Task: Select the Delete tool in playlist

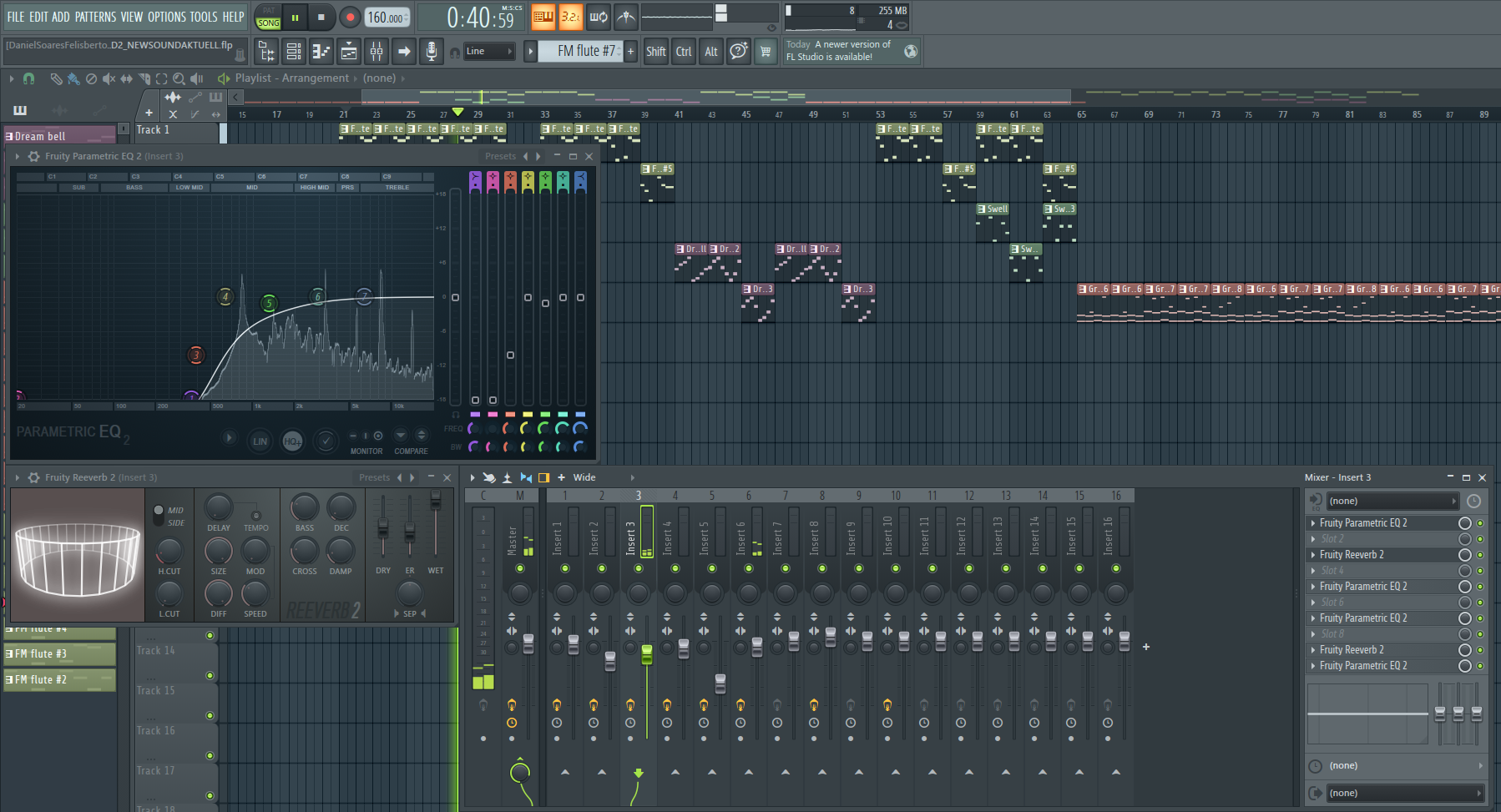Action: [x=91, y=78]
